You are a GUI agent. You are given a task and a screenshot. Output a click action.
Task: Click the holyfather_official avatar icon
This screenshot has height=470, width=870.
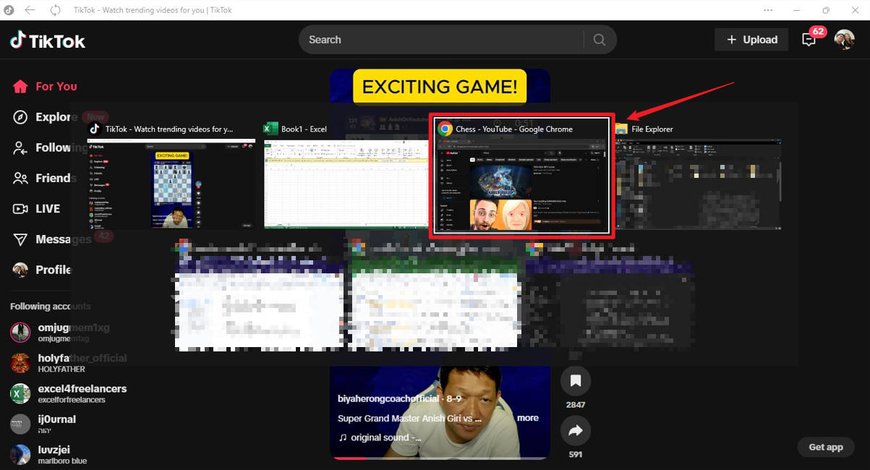20,363
